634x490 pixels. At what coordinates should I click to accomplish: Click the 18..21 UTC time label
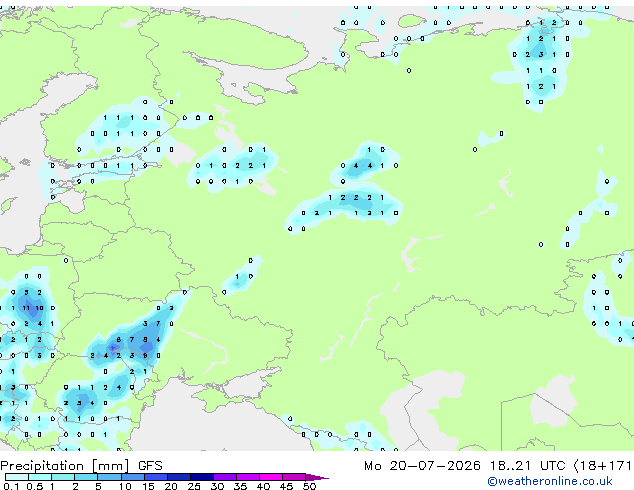(527, 466)
